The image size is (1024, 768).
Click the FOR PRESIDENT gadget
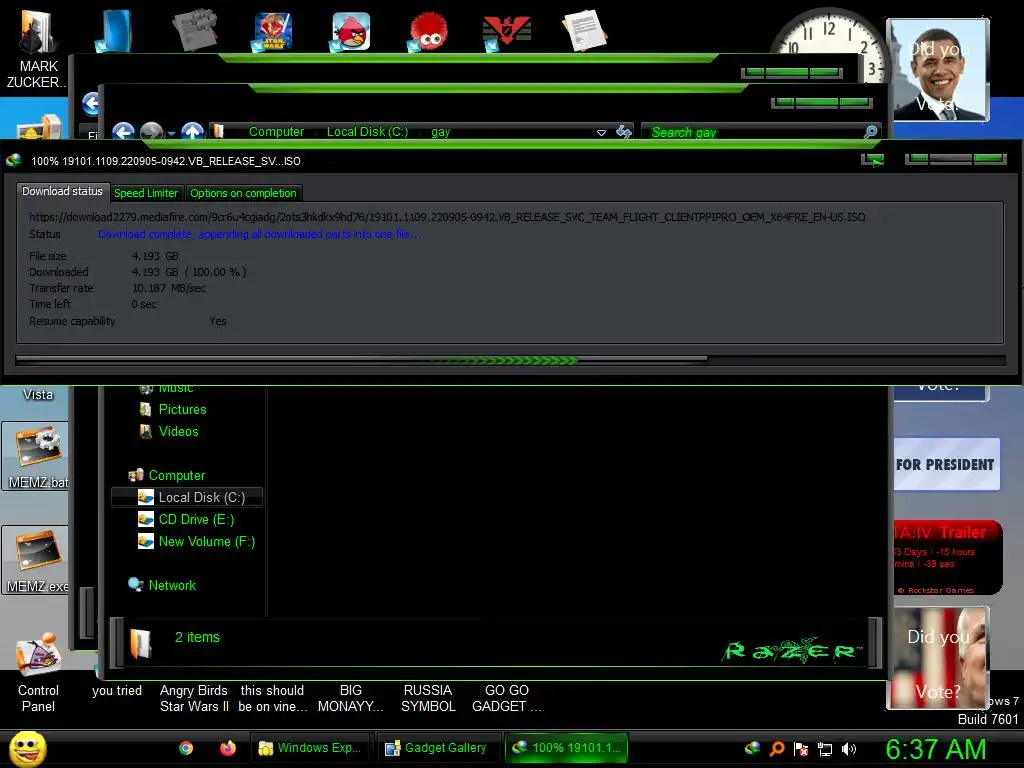[946, 464]
